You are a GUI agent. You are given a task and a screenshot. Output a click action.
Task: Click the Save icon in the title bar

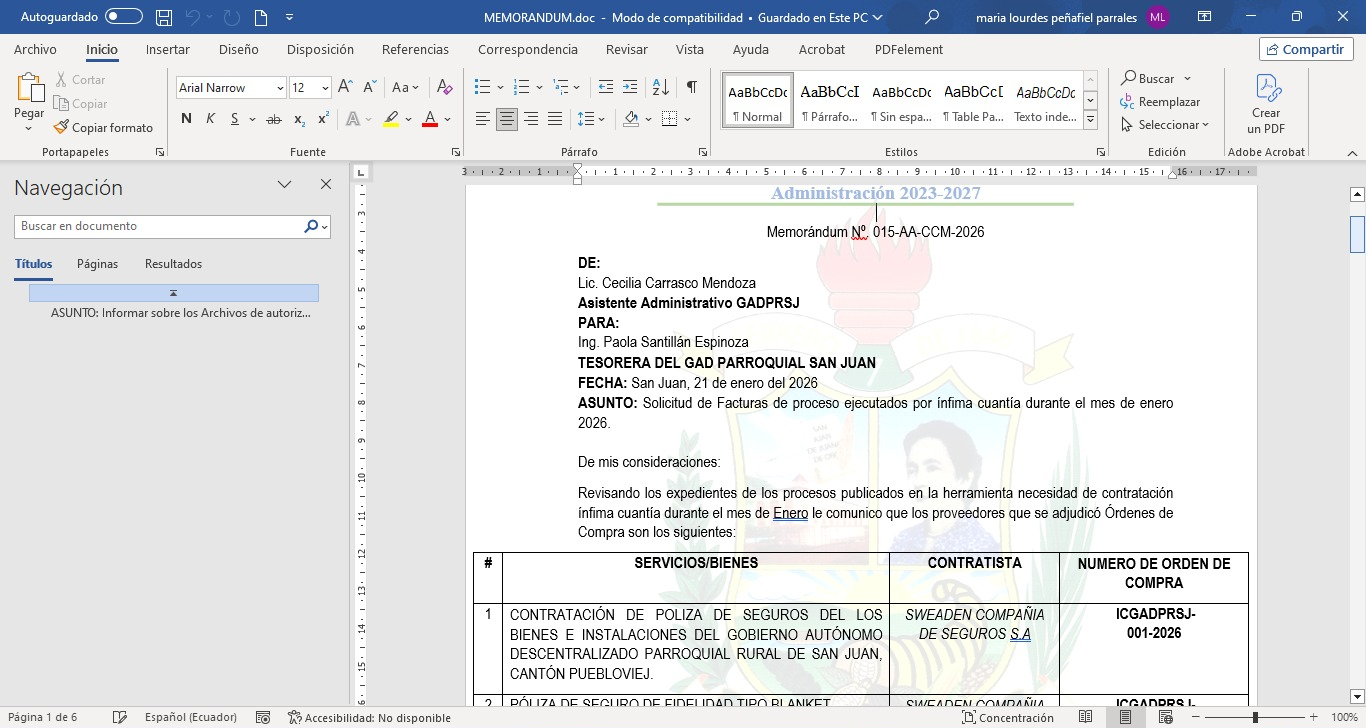[164, 17]
